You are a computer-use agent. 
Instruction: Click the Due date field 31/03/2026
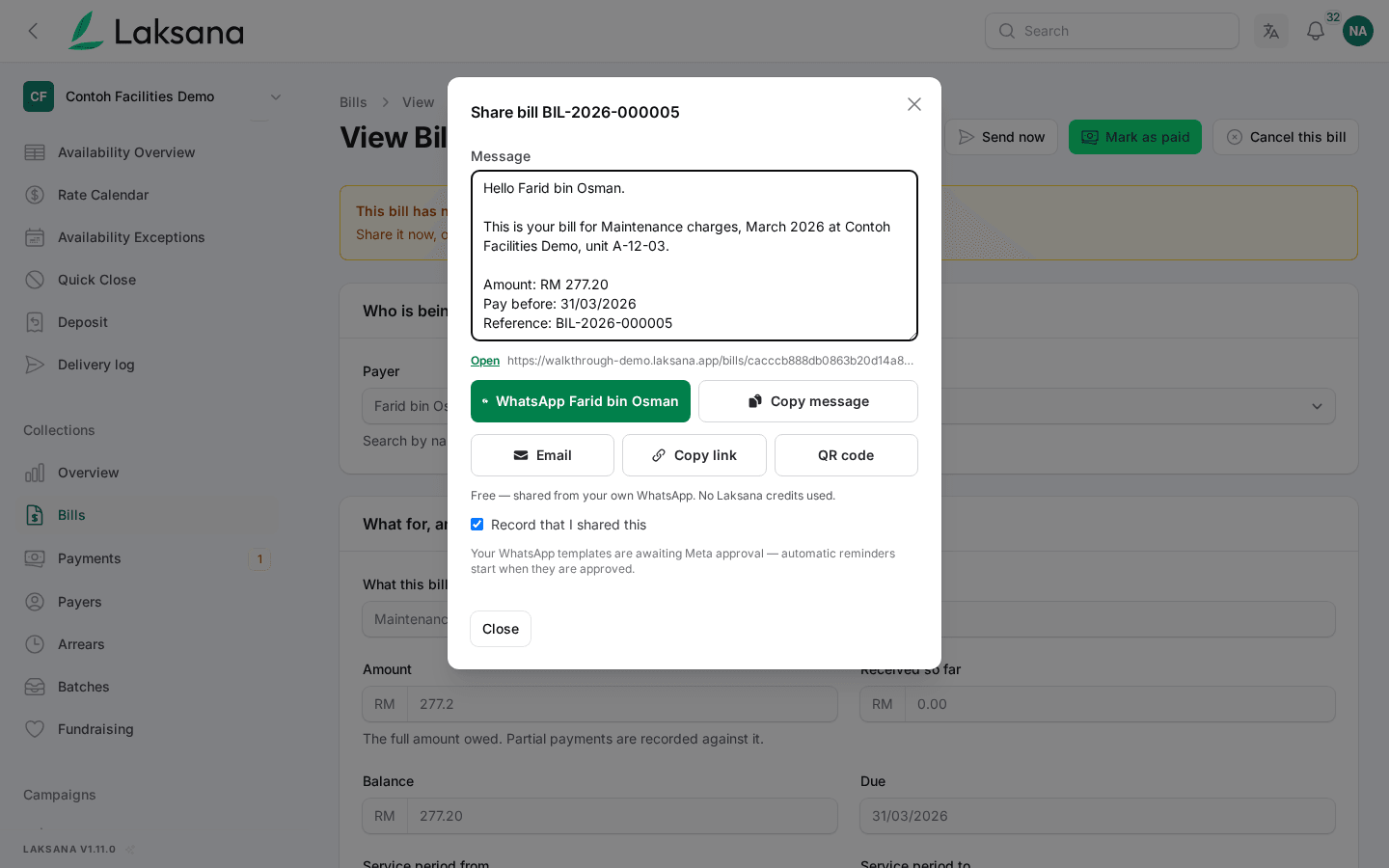click(x=1098, y=816)
